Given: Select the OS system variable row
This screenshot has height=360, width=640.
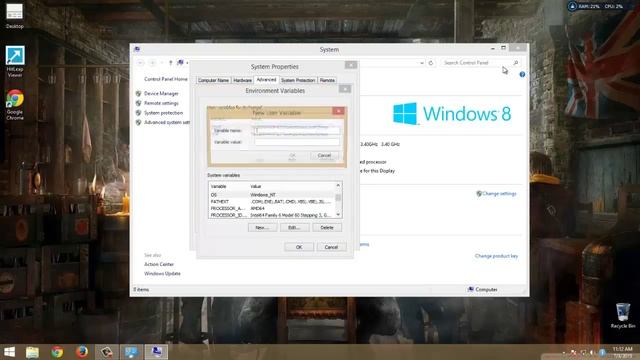Looking at the screenshot, I should [x=272, y=195].
